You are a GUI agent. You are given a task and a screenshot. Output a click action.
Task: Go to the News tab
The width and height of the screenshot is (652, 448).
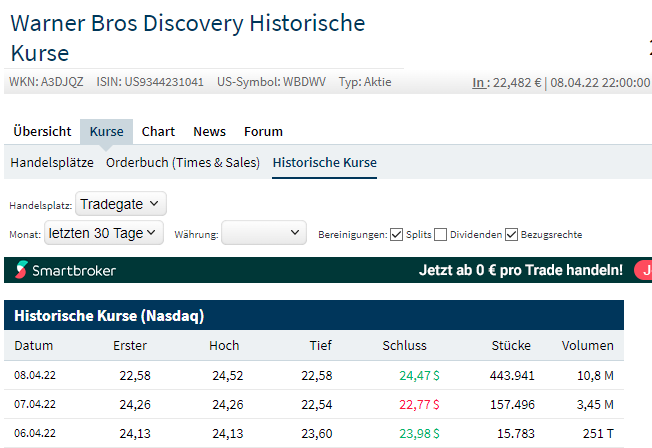[x=209, y=131]
